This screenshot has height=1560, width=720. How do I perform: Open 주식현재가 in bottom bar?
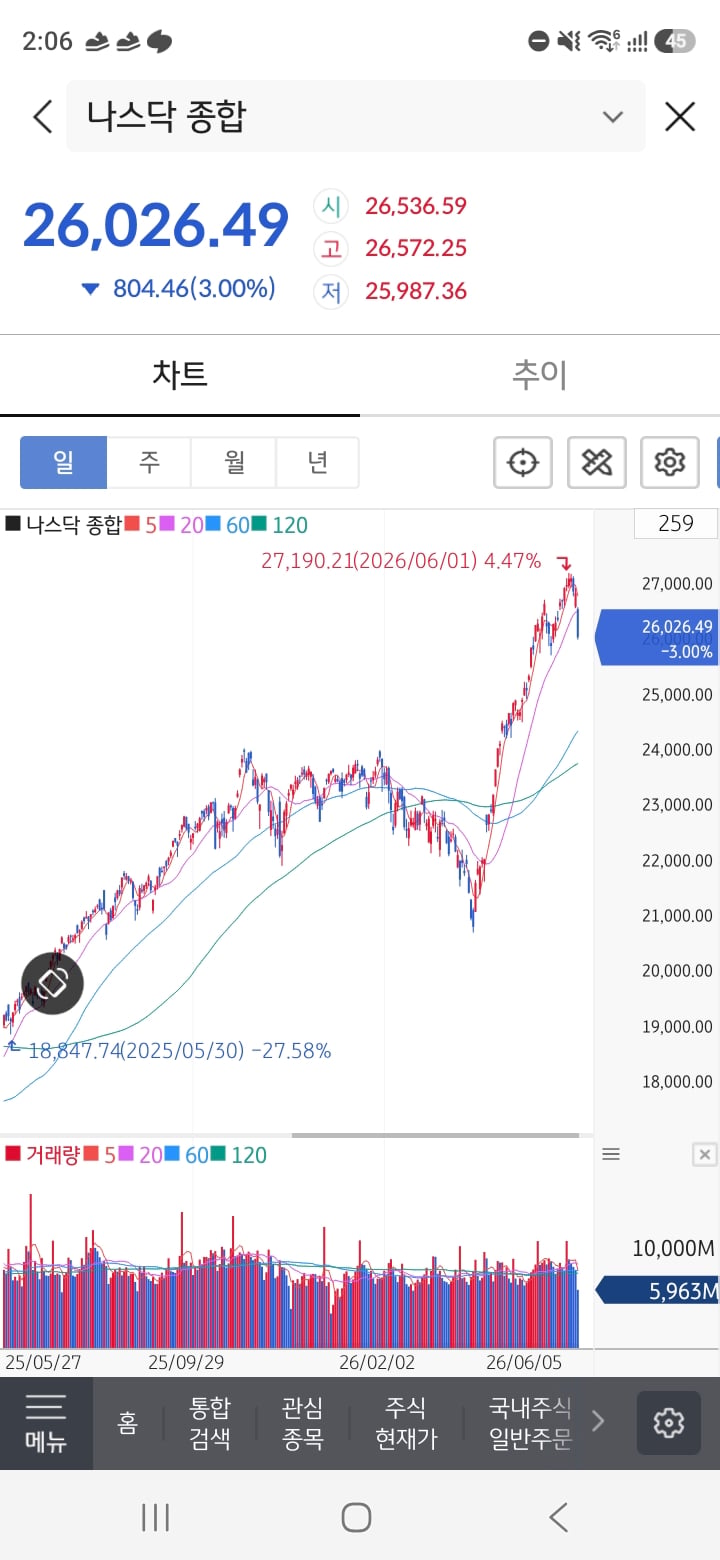click(406, 1423)
